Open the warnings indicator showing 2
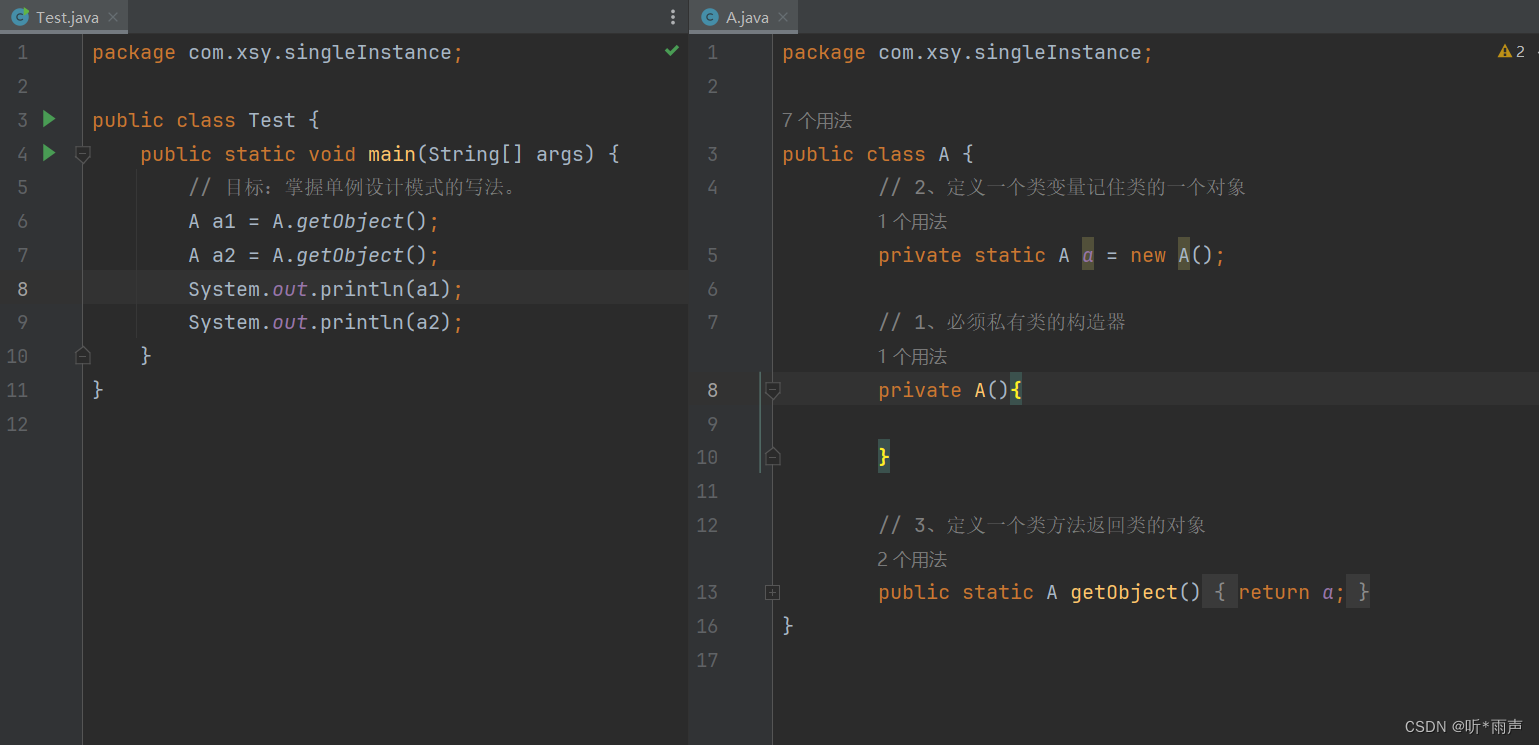This screenshot has width=1539, height=745. 1511,51
